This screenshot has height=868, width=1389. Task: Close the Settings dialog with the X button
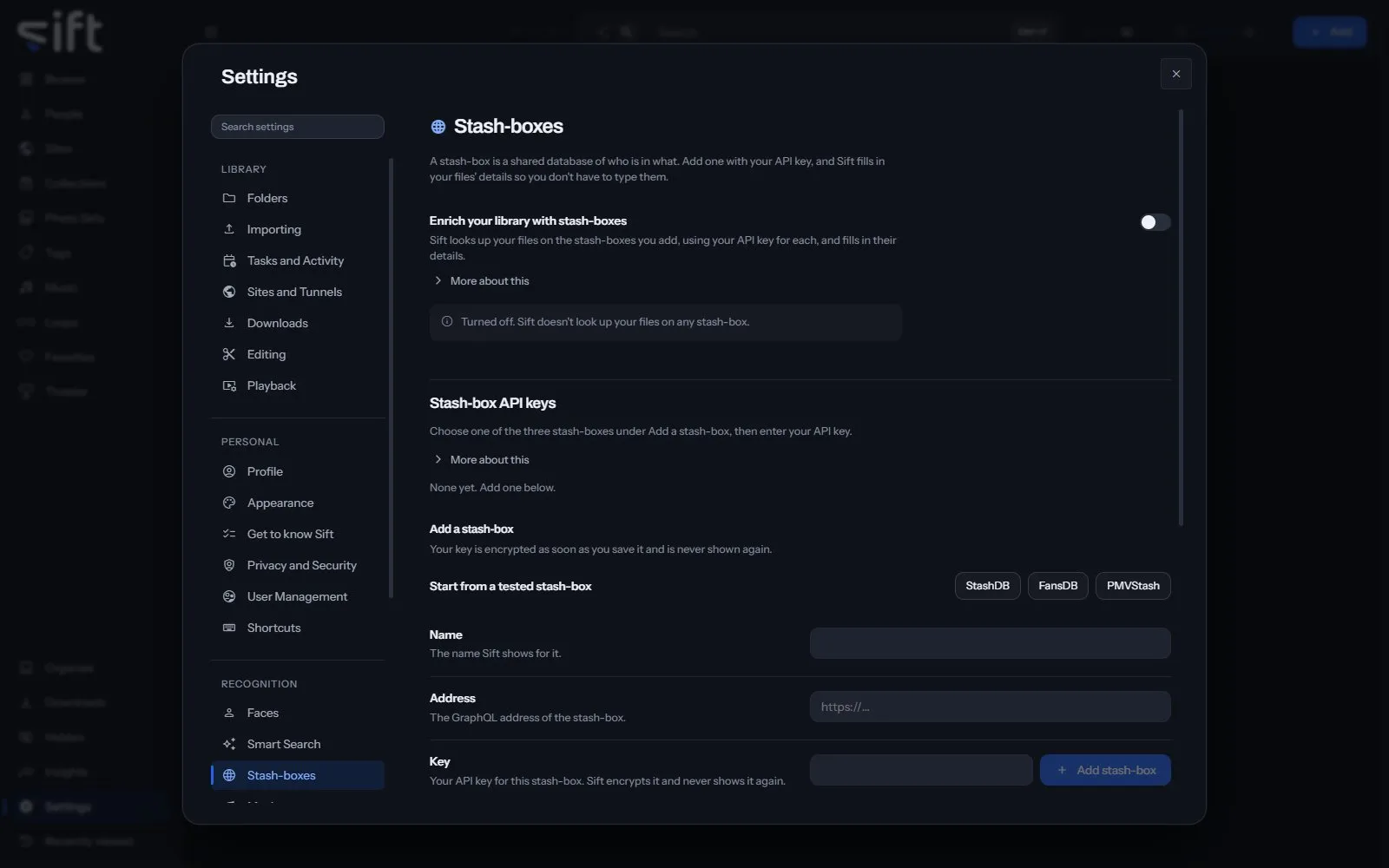[x=1176, y=74]
